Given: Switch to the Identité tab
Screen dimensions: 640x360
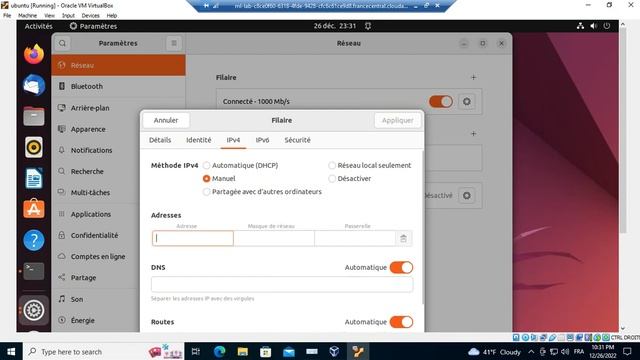Looking at the screenshot, I should pyautogui.click(x=199, y=140).
